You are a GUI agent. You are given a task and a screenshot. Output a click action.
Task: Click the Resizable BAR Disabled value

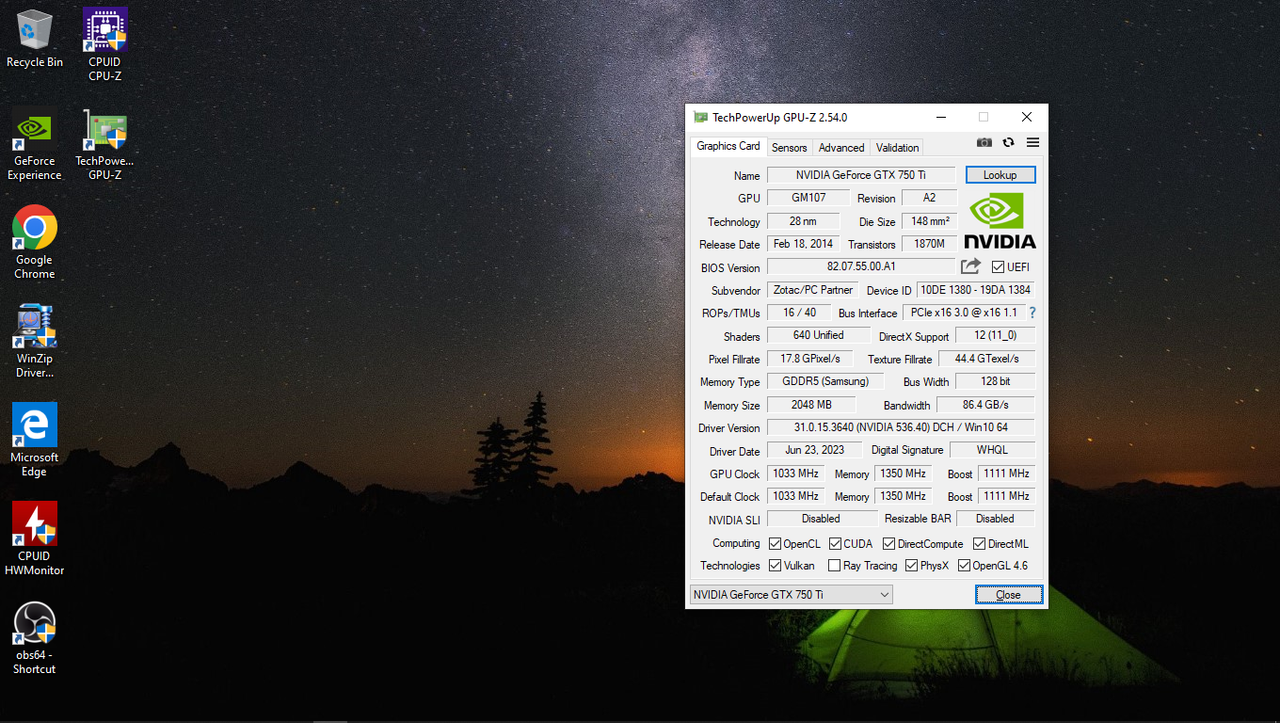995,519
